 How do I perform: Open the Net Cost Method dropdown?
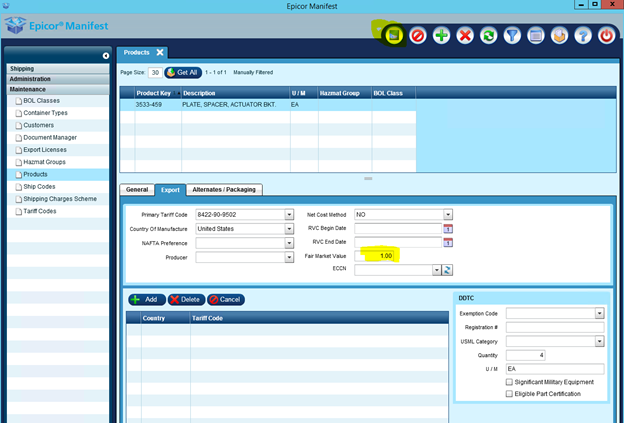[x=448, y=214]
